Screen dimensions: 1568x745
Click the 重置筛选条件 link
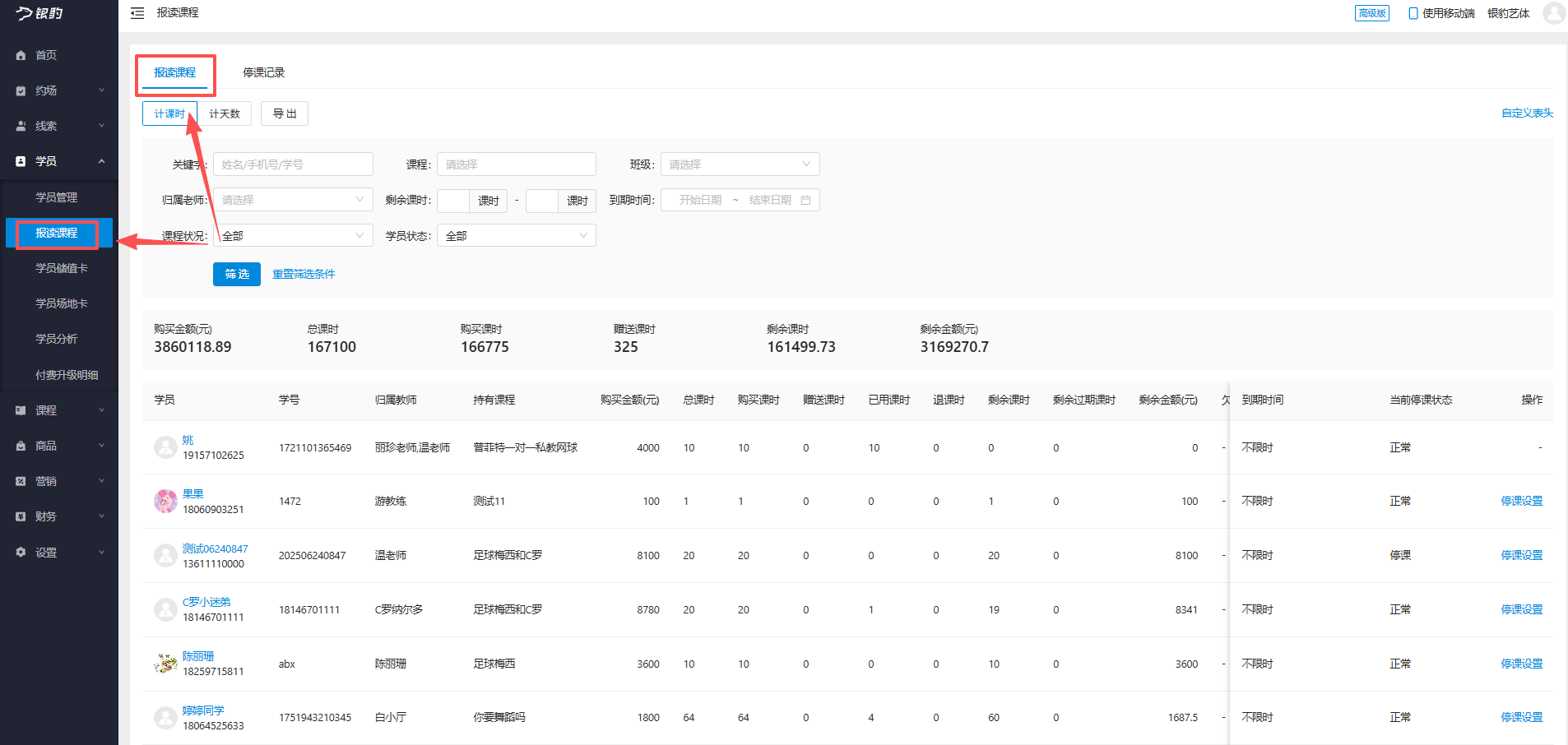304,274
